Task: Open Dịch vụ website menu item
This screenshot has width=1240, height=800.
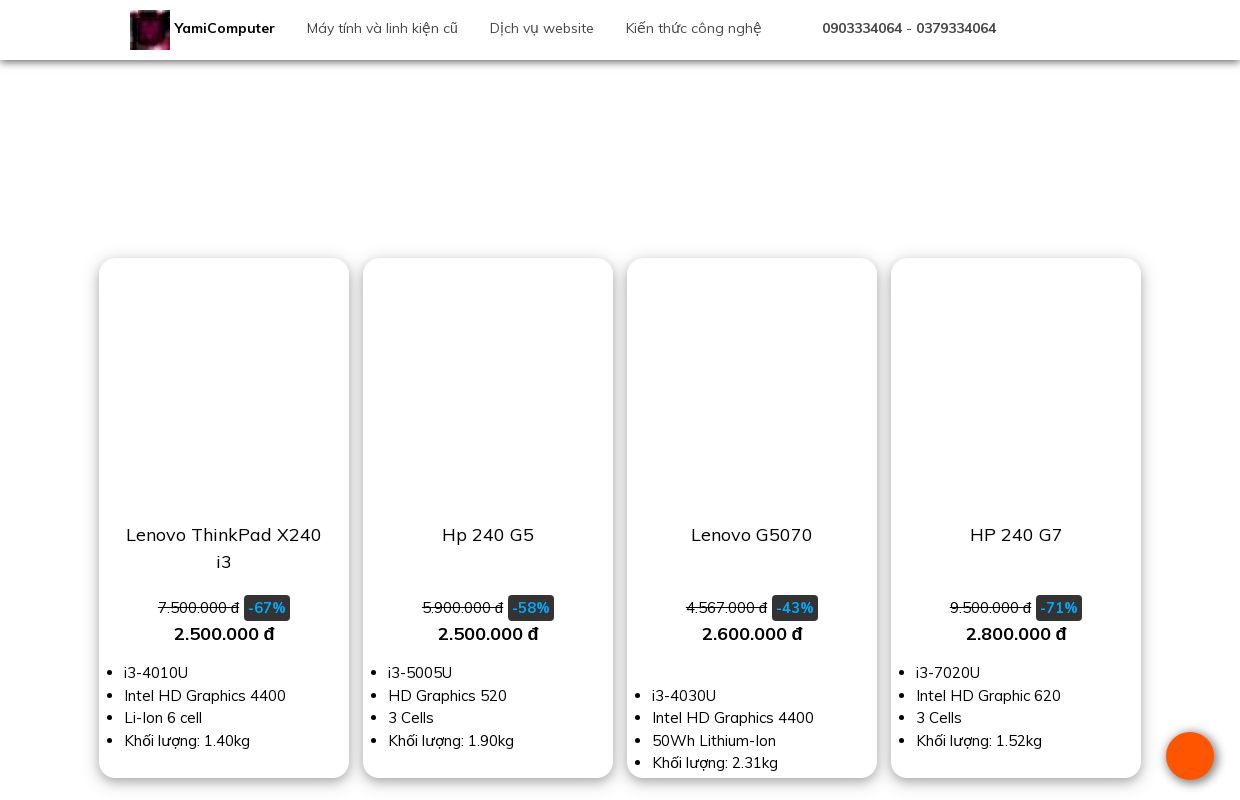Action: 541,28
